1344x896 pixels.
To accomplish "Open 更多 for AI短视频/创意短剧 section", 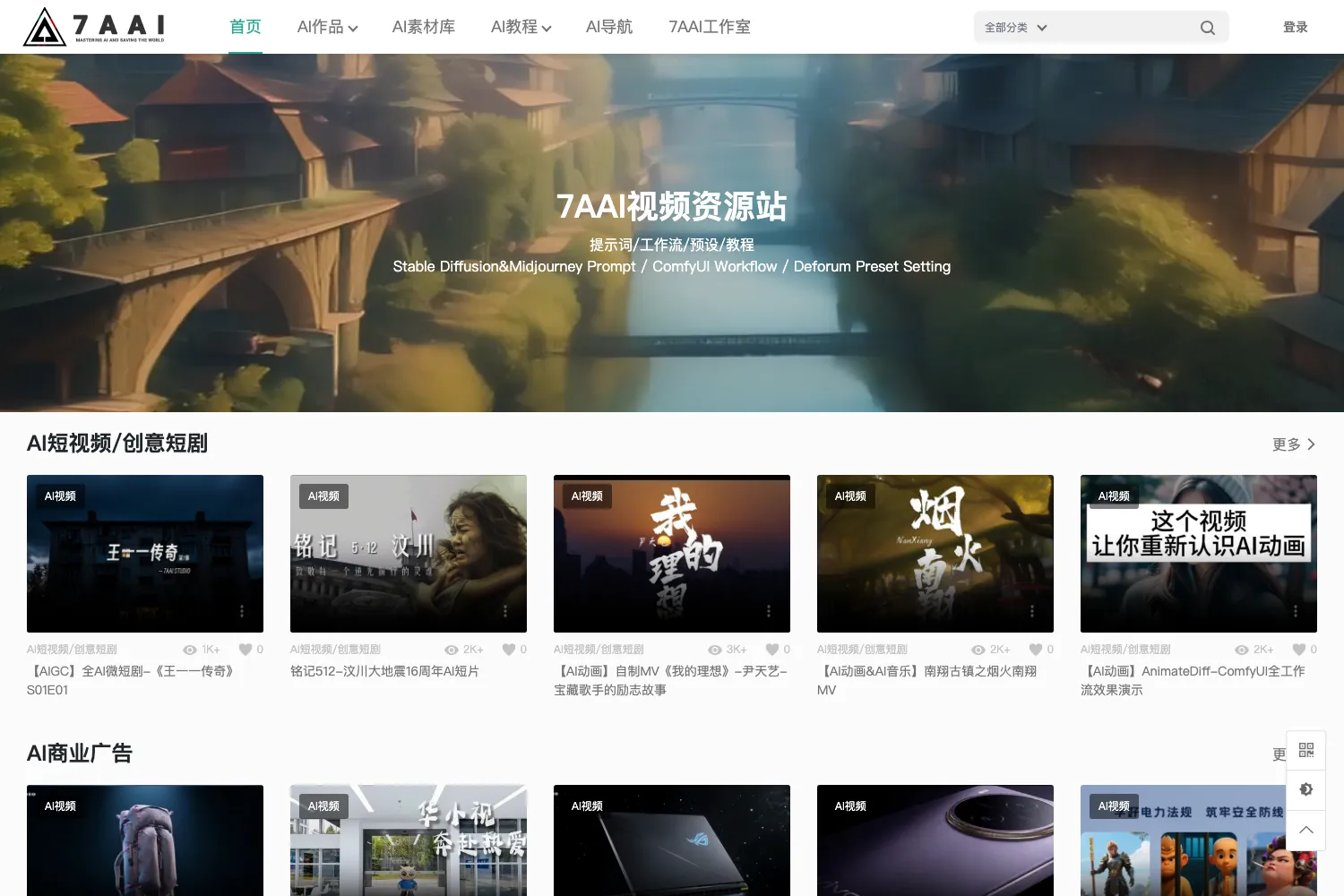I will click(x=1294, y=444).
